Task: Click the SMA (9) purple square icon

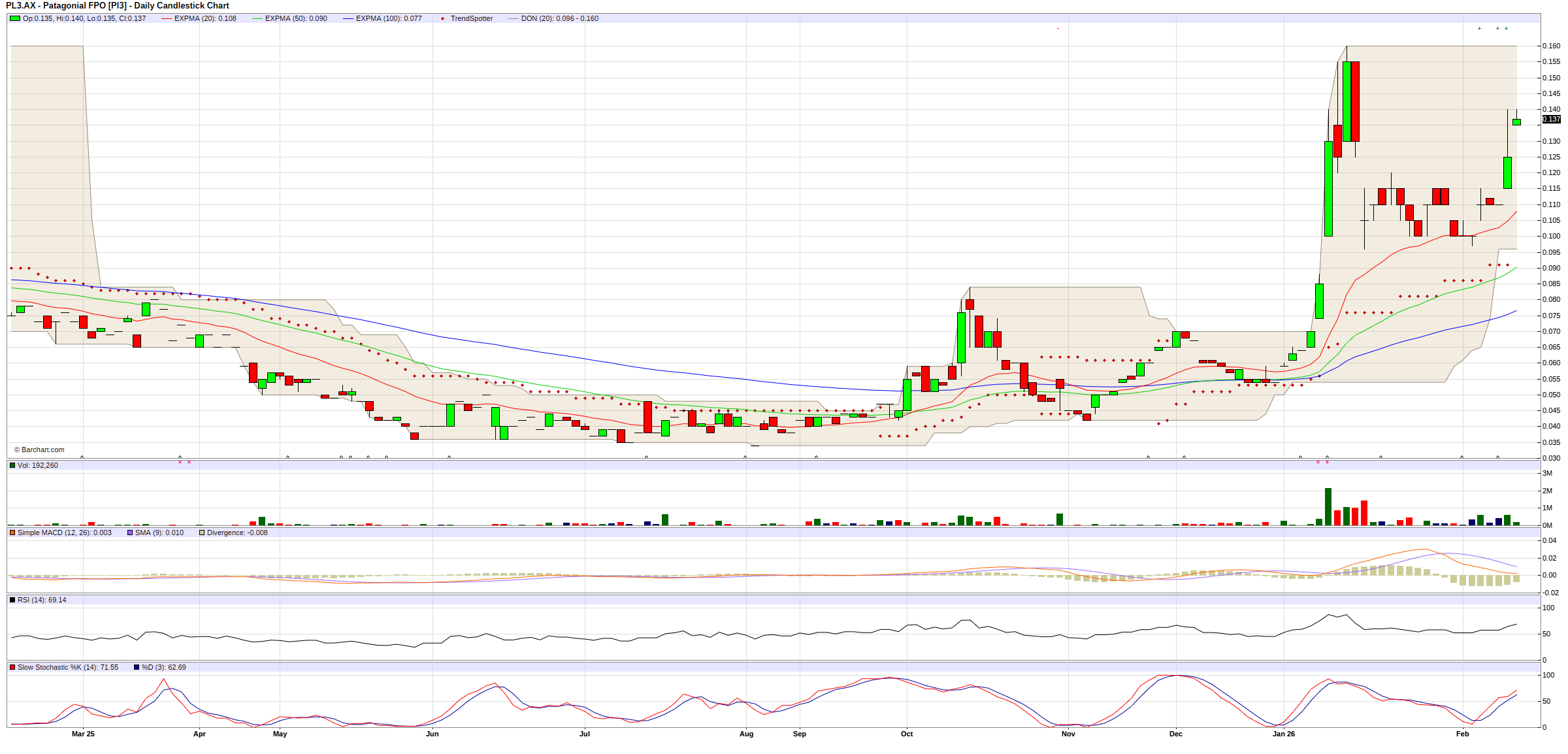Action: tap(130, 533)
